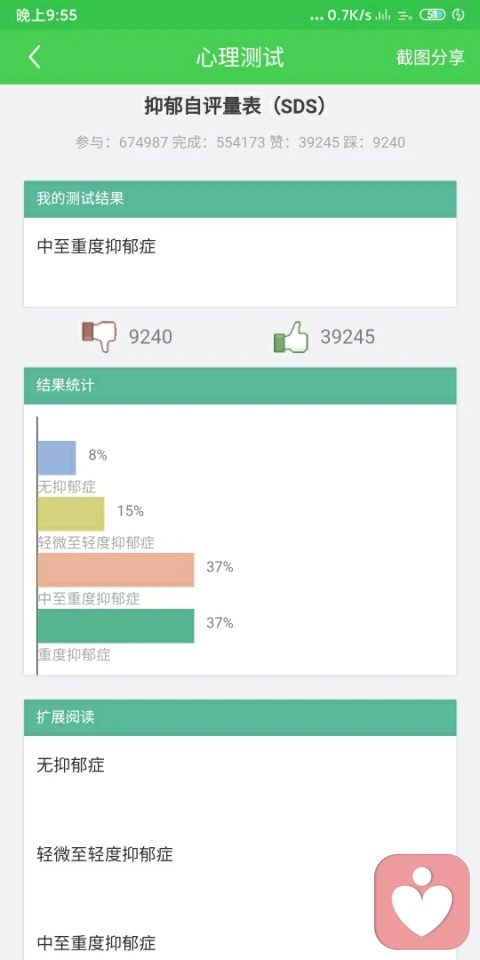Viewport: 480px width, 960px height.
Task: Tap the 扩展阅读 section header
Action: coord(240,718)
